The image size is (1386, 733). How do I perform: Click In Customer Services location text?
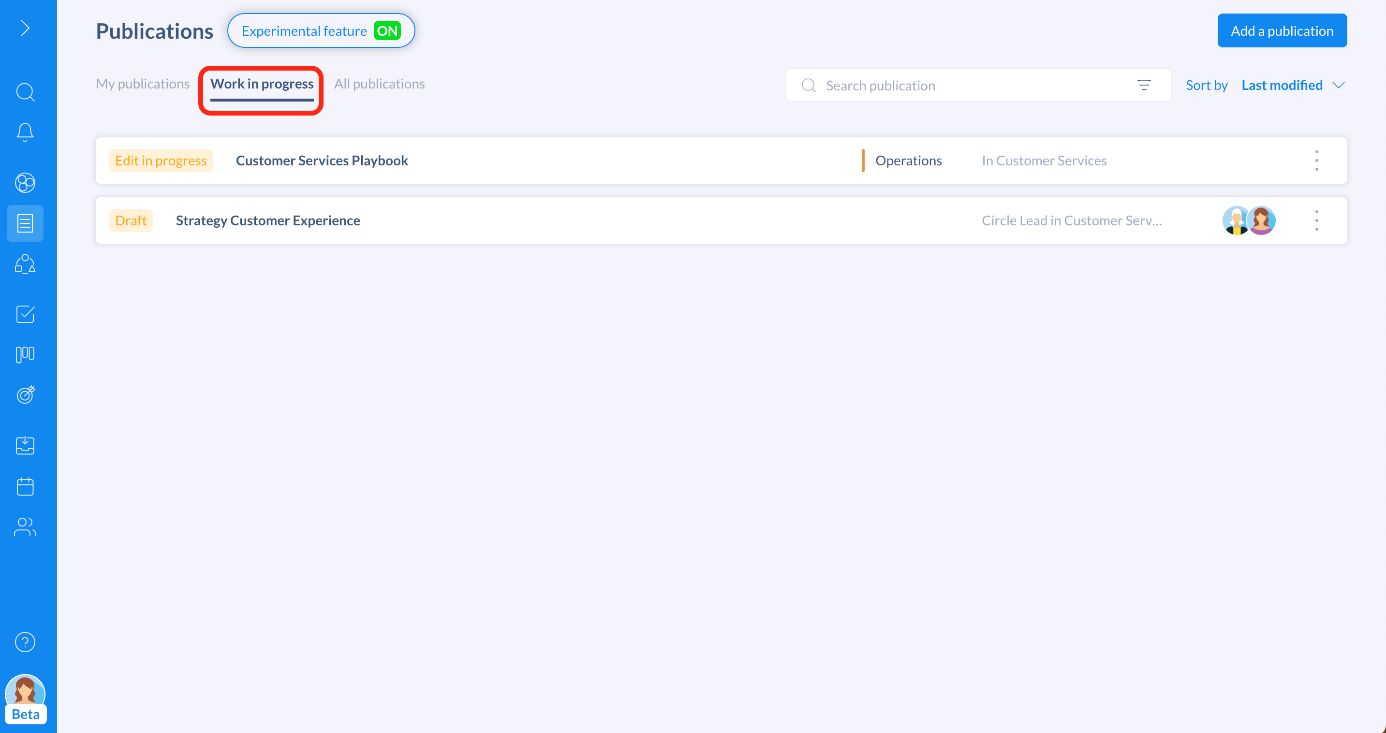(x=1044, y=160)
